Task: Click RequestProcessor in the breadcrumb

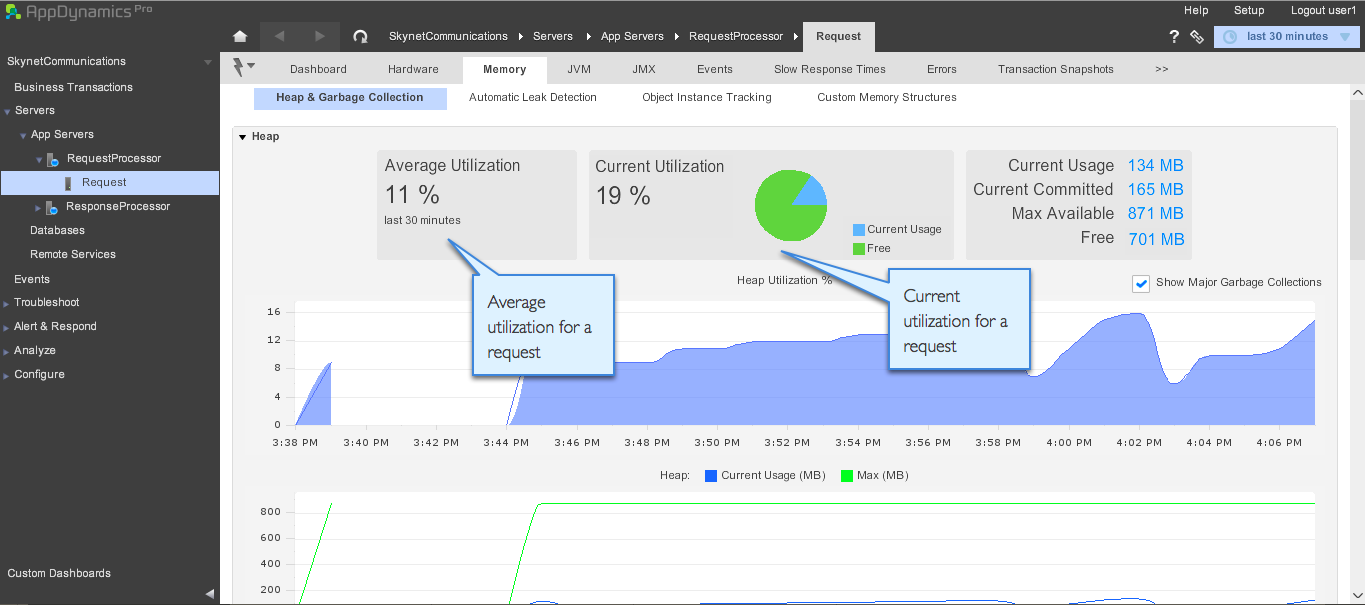Action: [x=736, y=36]
